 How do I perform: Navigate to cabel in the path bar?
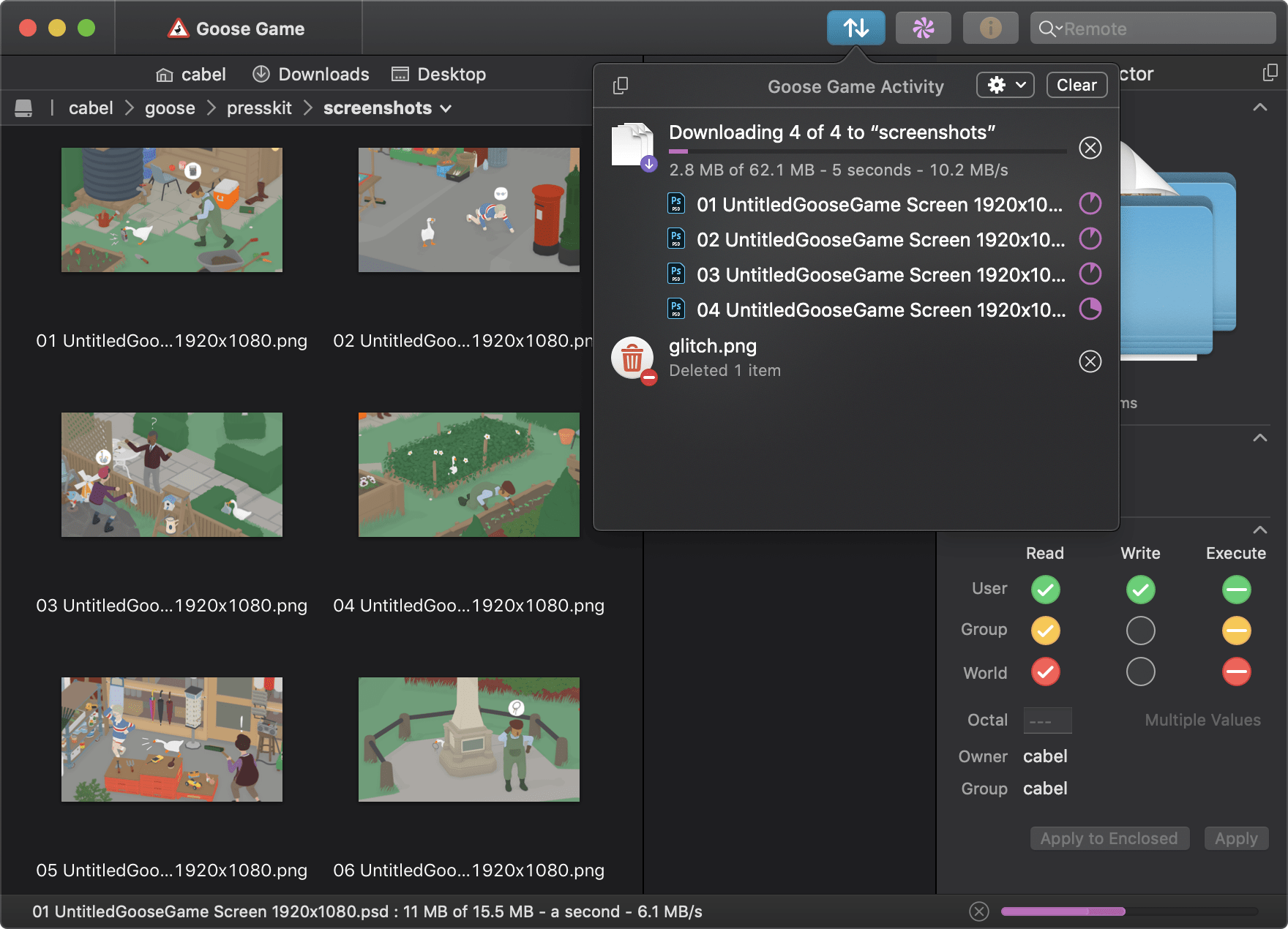[x=91, y=108]
